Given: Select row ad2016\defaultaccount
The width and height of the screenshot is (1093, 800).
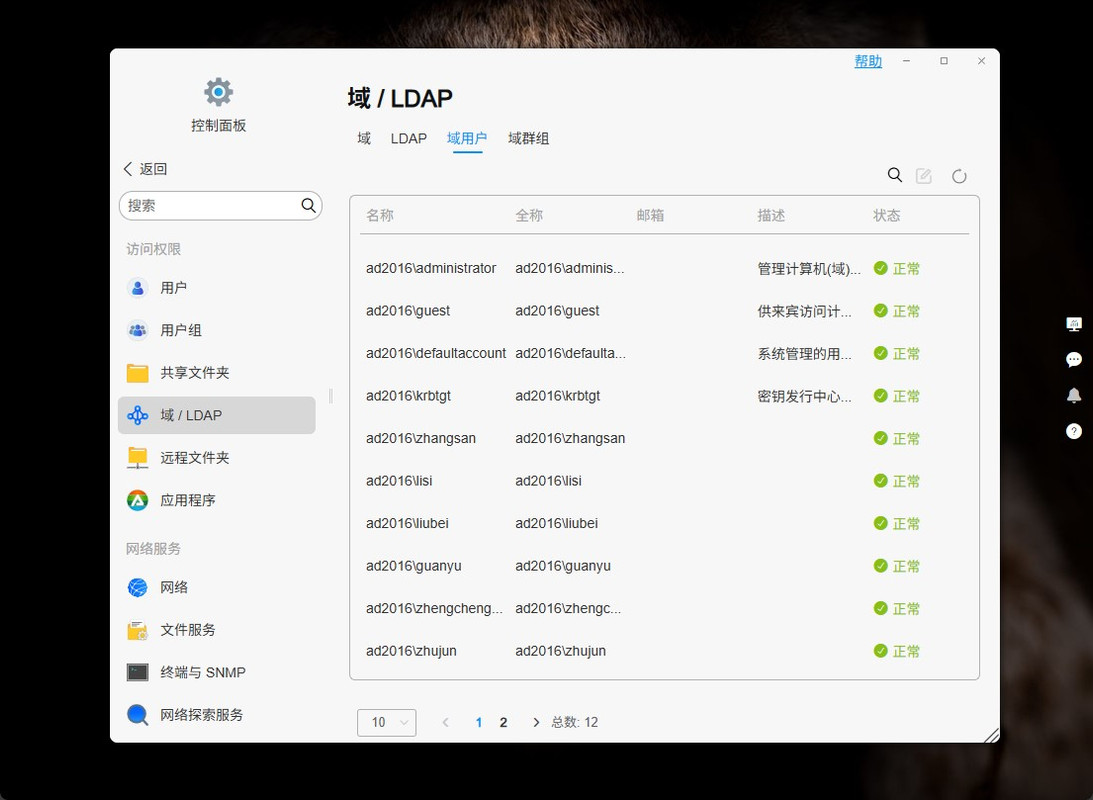Looking at the screenshot, I should (x=664, y=353).
